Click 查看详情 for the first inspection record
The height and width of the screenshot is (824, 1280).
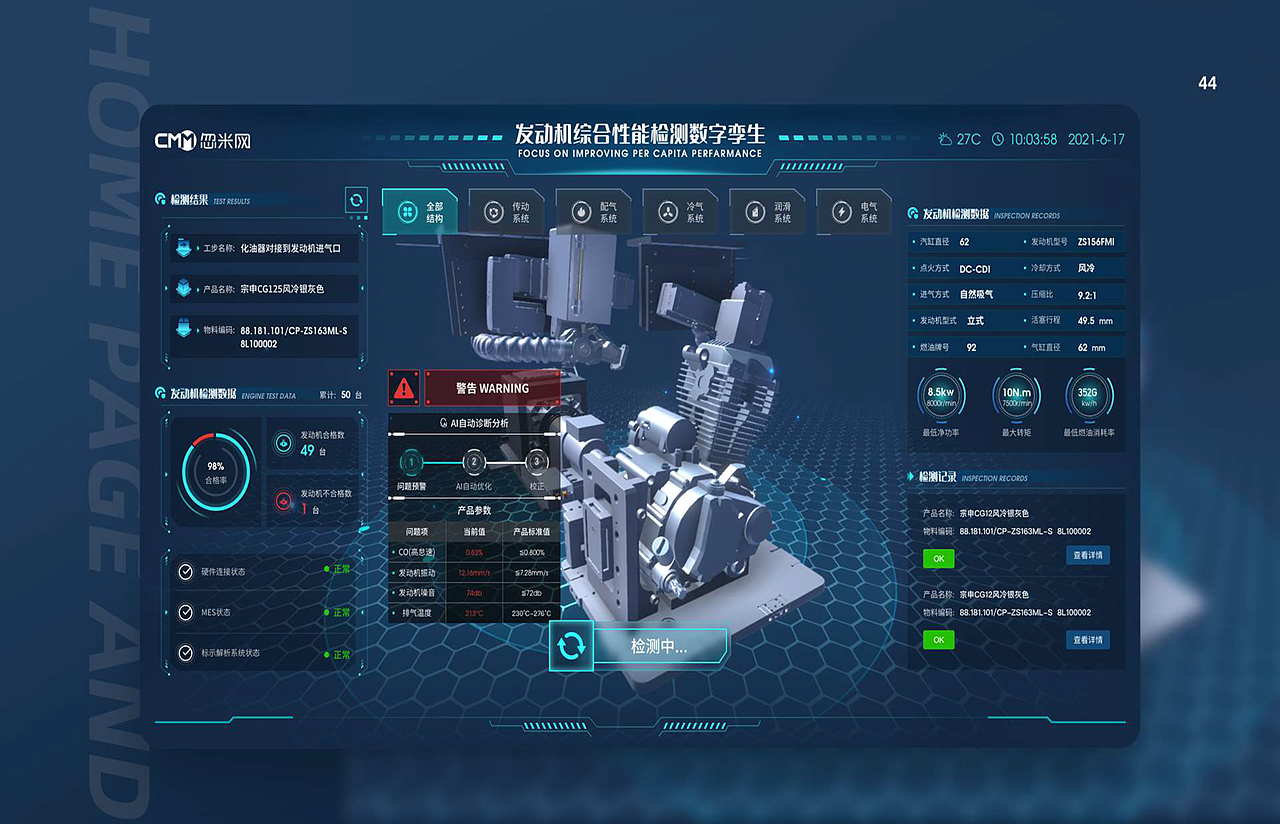tap(1088, 555)
